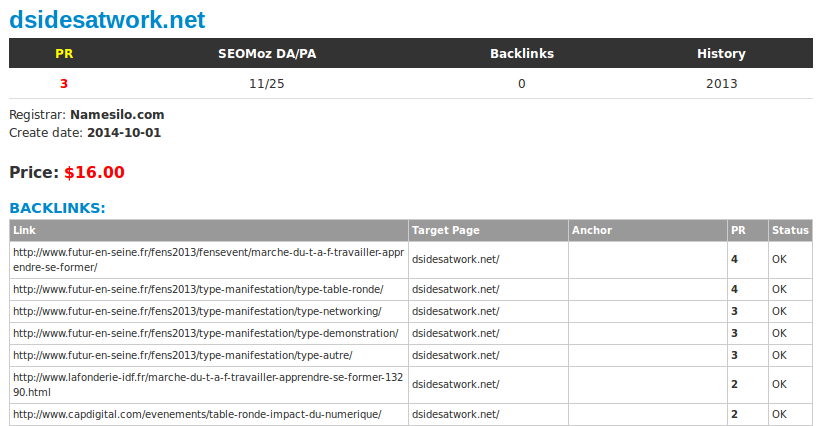Screen dimensions: 818x426
Task: Click the Backlinks summary header
Action: coord(522,54)
